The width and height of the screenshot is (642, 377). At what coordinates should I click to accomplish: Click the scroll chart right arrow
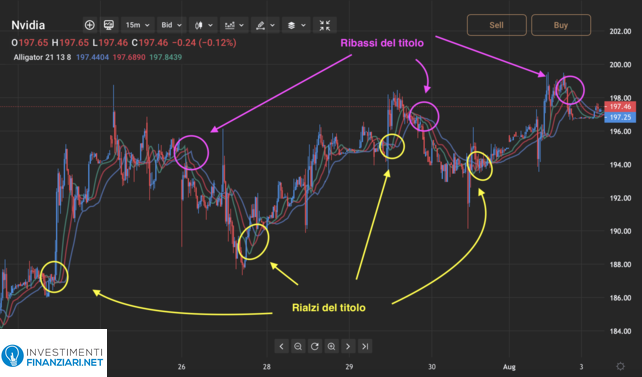click(x=348, y=346)
